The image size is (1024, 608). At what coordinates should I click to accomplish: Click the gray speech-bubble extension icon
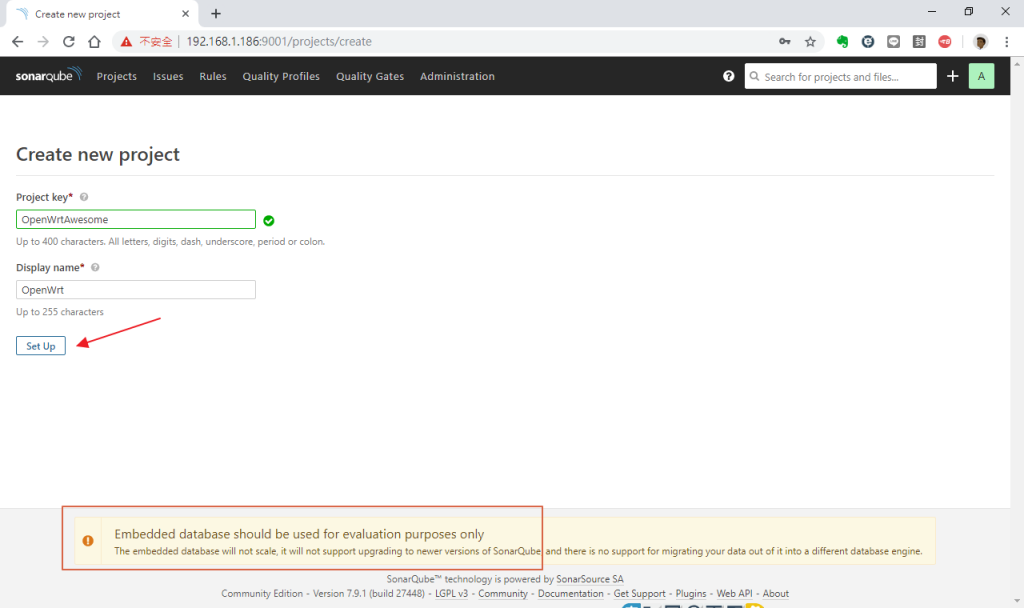tap(893, 42)
